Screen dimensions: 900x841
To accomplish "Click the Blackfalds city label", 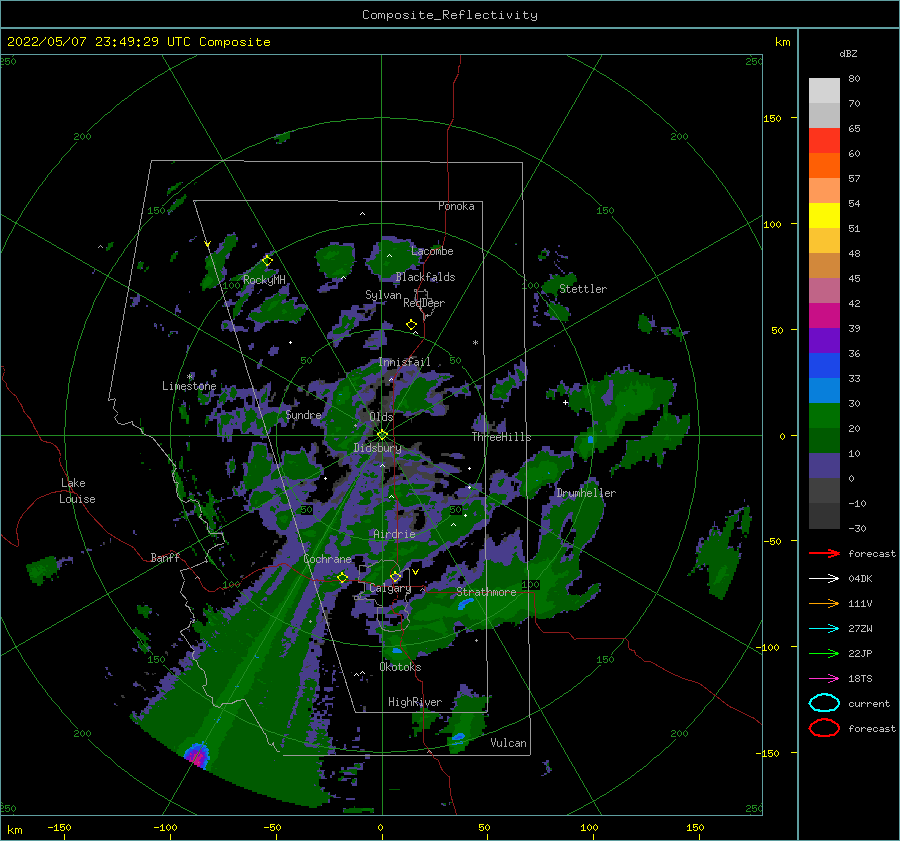I will [425, 277].
